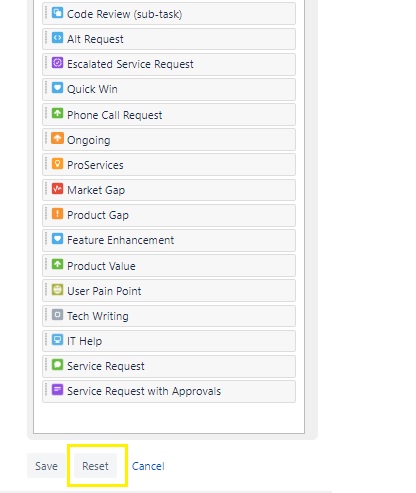
Task: Click the Ongoing orange arrow icon
Action: [57, 139]
